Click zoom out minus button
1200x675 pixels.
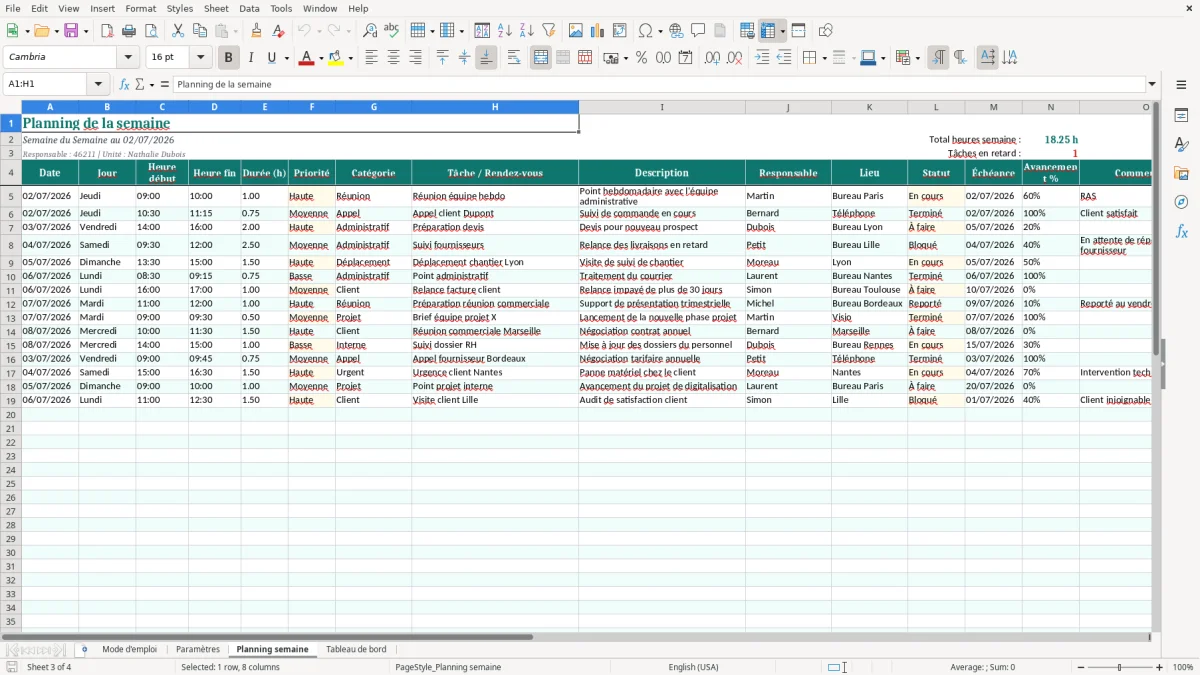tap(1079, 667)
